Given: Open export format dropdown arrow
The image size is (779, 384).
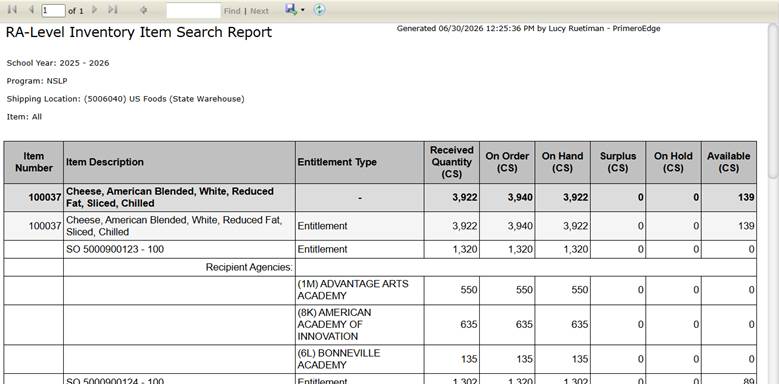Looking at the screenshot, I should click(303, 10).
